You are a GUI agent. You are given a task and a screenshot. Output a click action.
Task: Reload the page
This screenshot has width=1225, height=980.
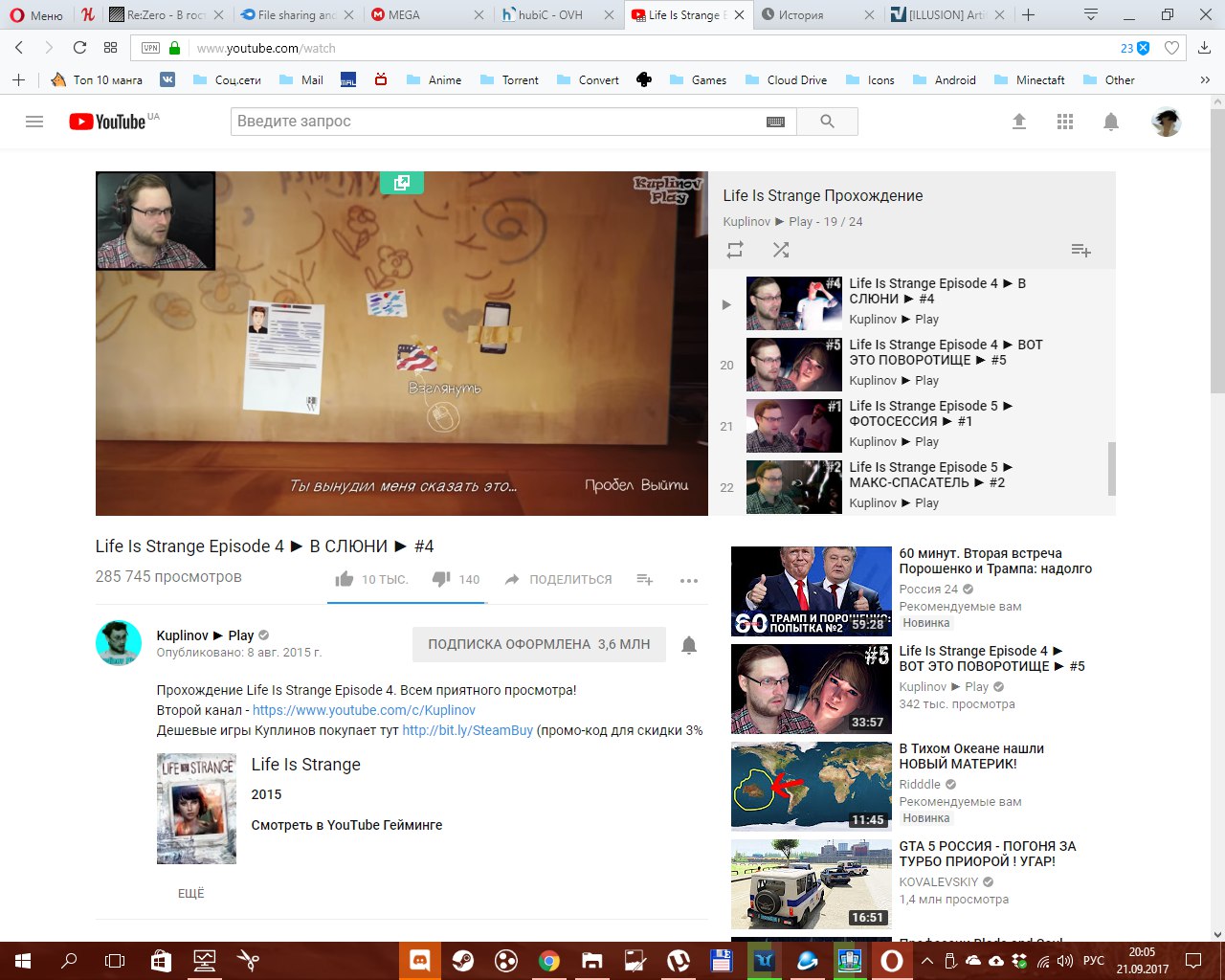click(x=79, y=48)
